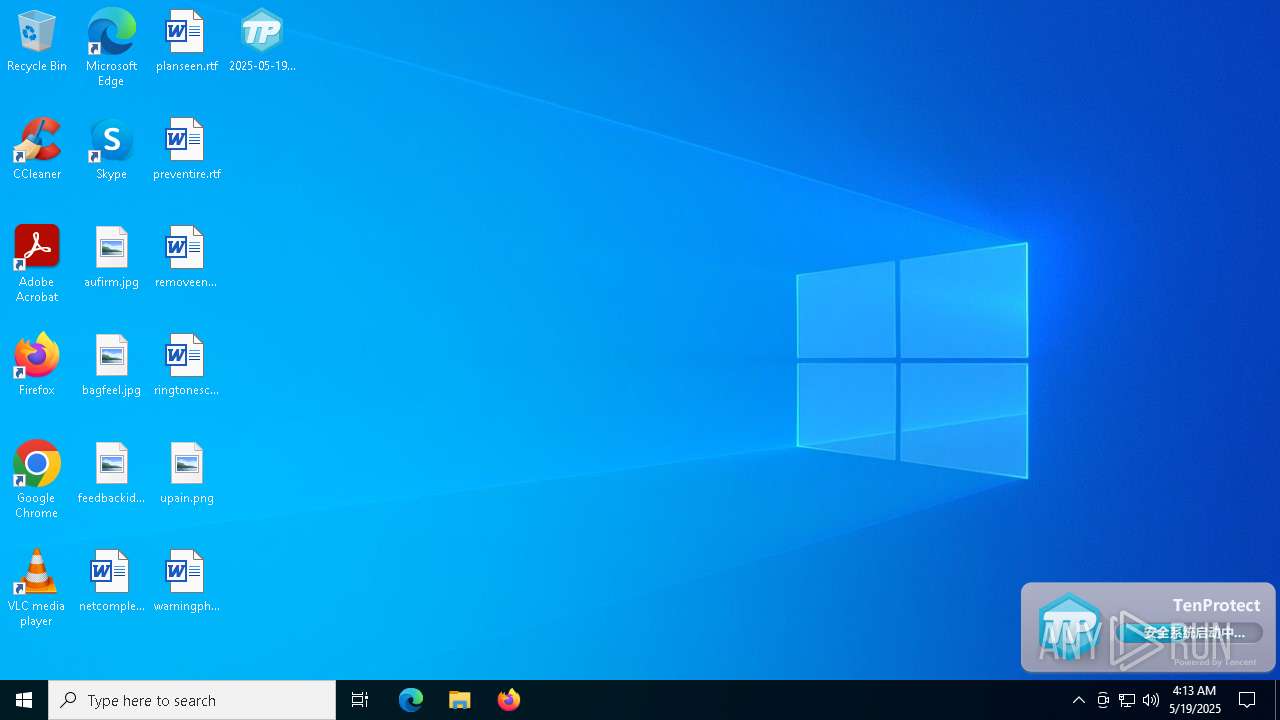Screen dimensions: 1280x720
Task: Open Google Chrome desktop shortcut
Action: 37,480
